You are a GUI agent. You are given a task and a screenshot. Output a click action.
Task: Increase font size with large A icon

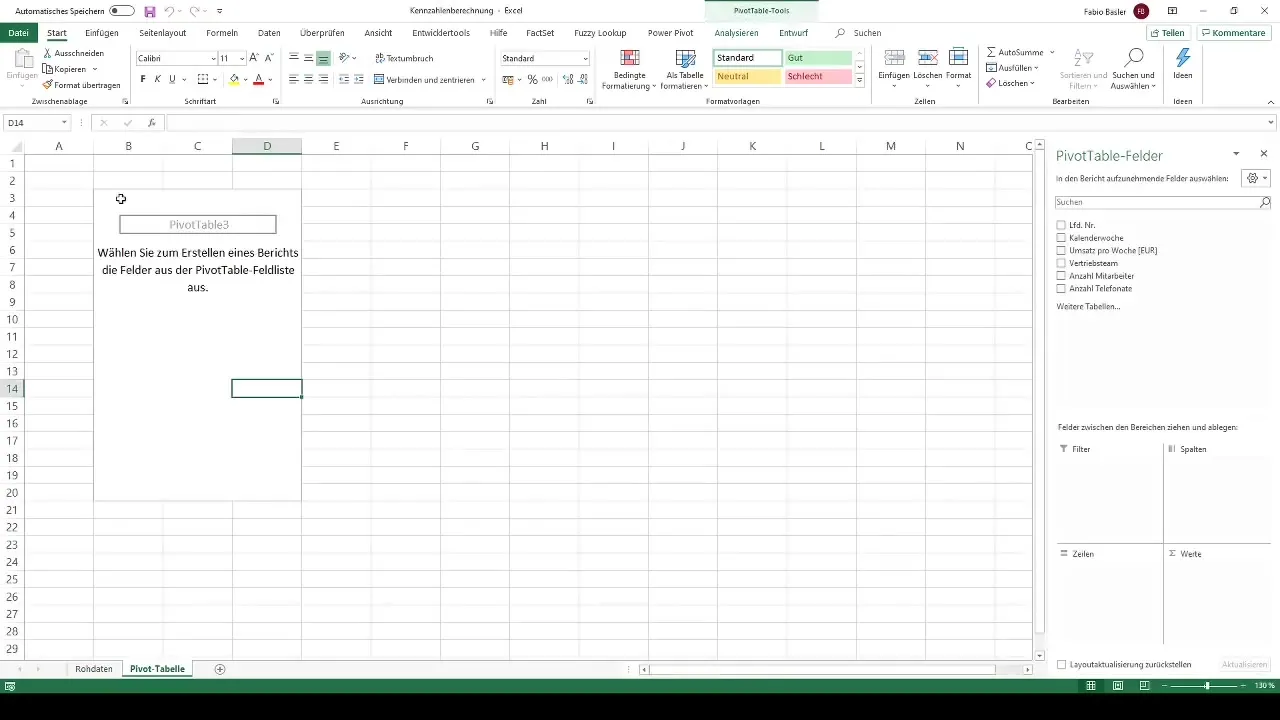[254, 58]
